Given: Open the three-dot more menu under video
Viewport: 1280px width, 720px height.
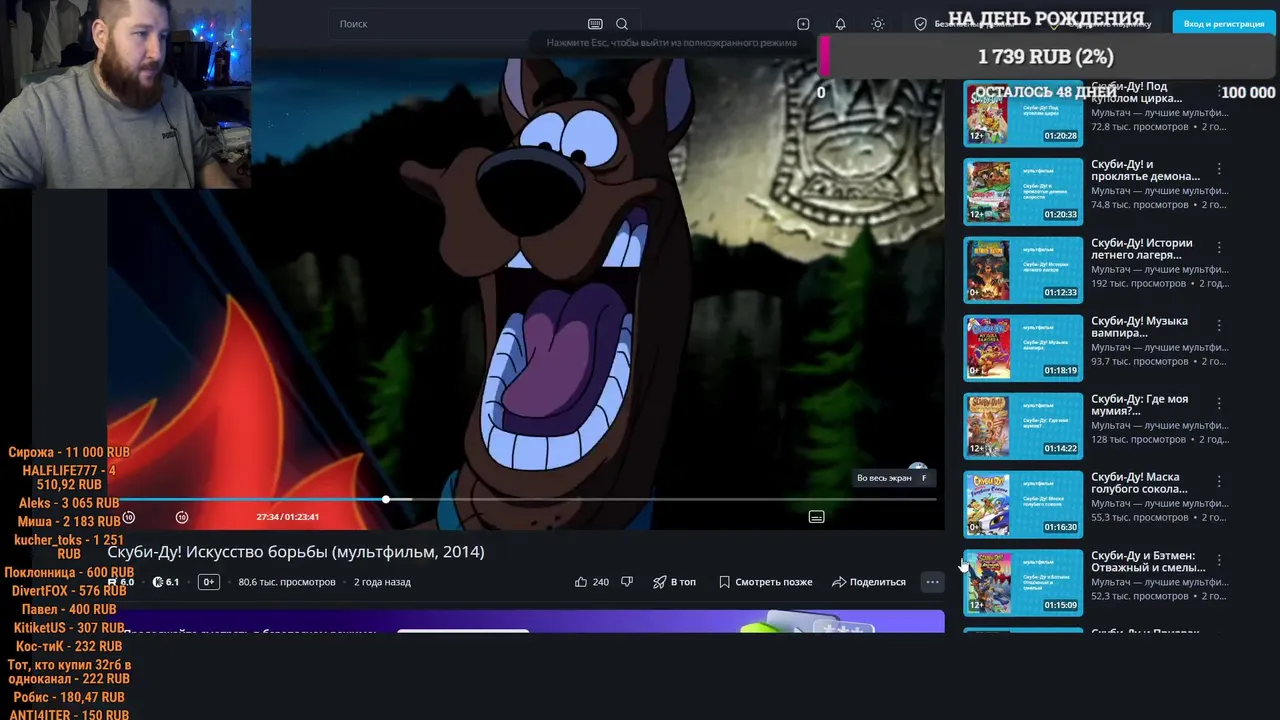Looking at the screenshot, I should (x=932, y=582).
